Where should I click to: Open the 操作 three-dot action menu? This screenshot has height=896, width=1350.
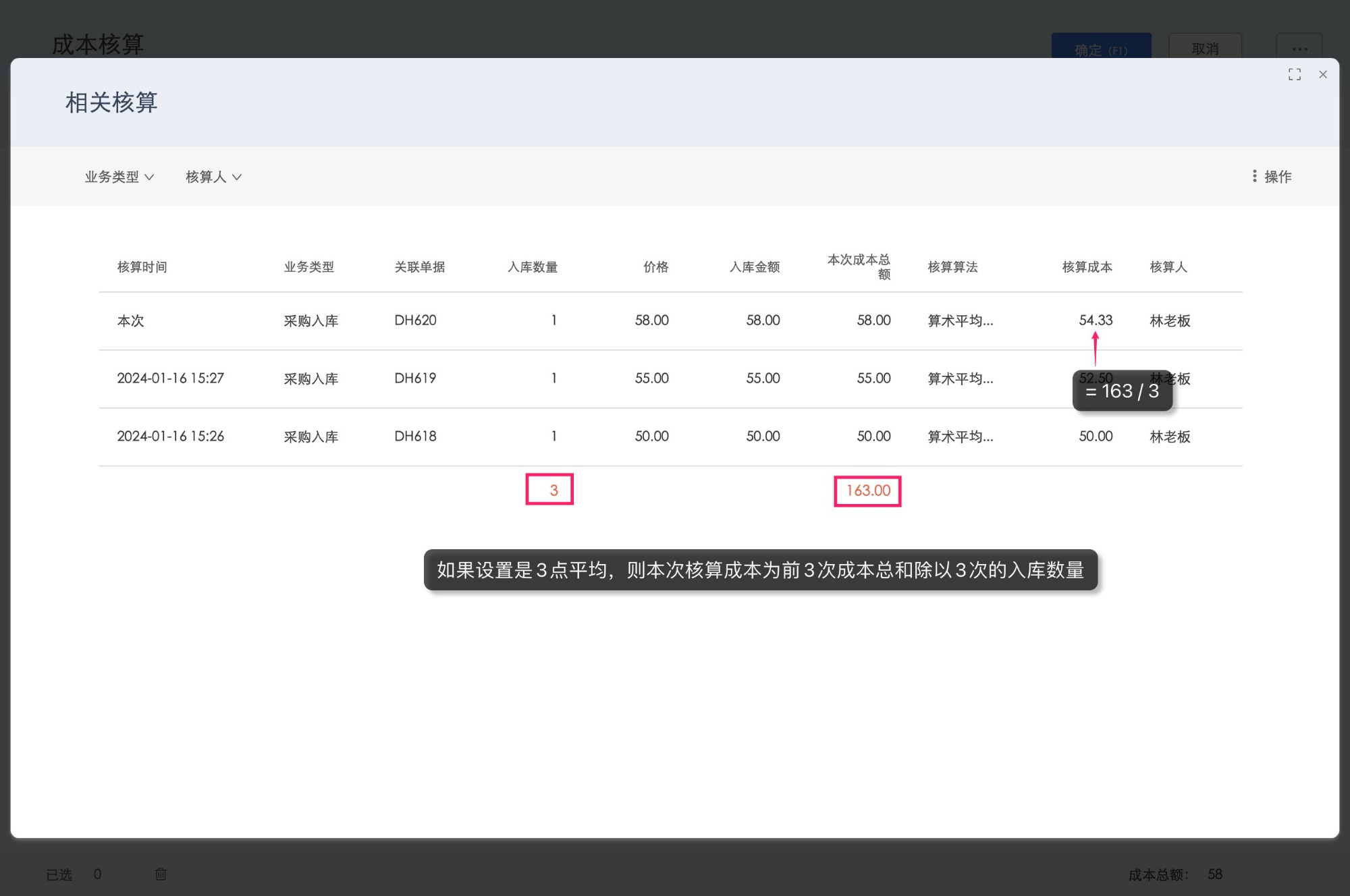[x=1272, y=176]
